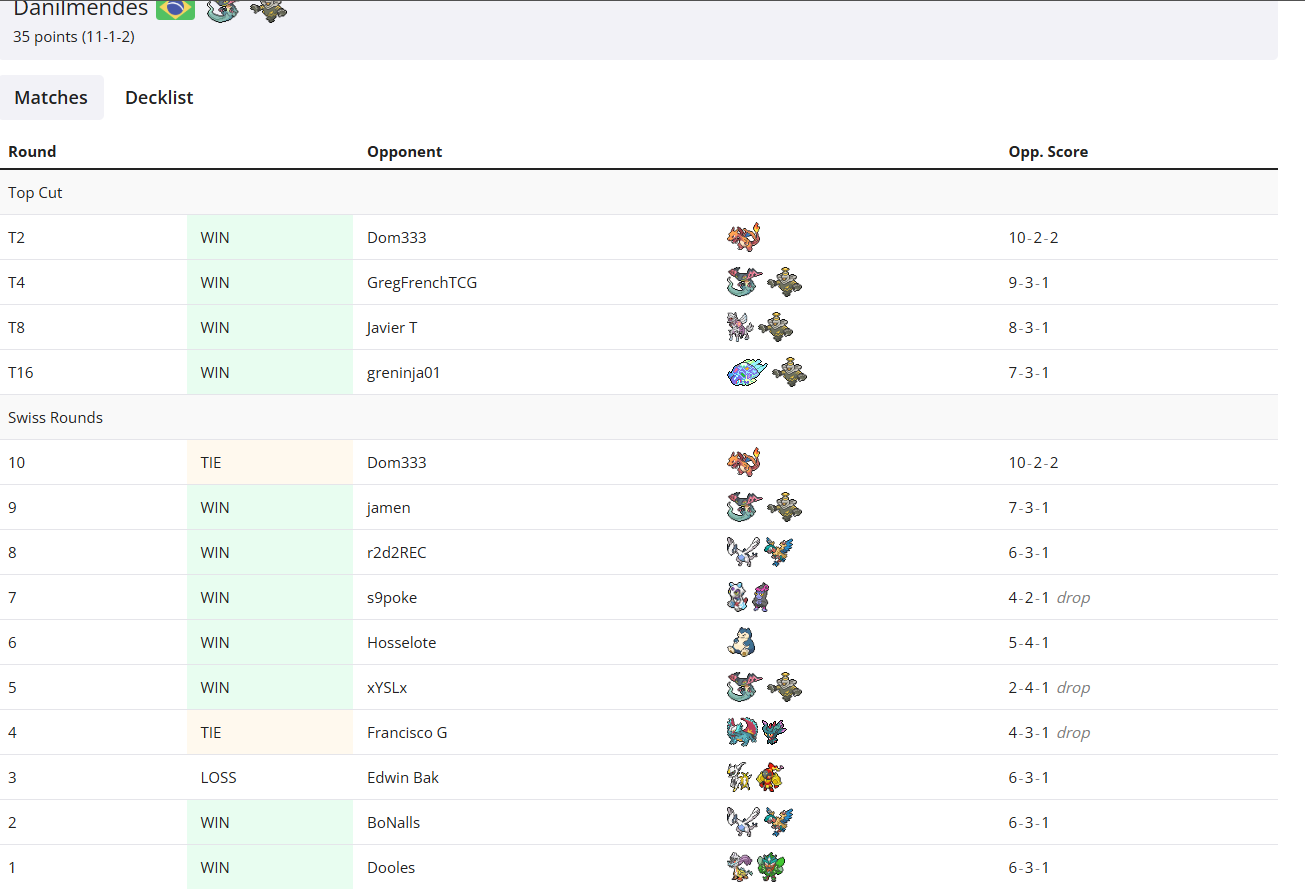
Task: Click the Opponent column header
Action: tap(405, 152)
